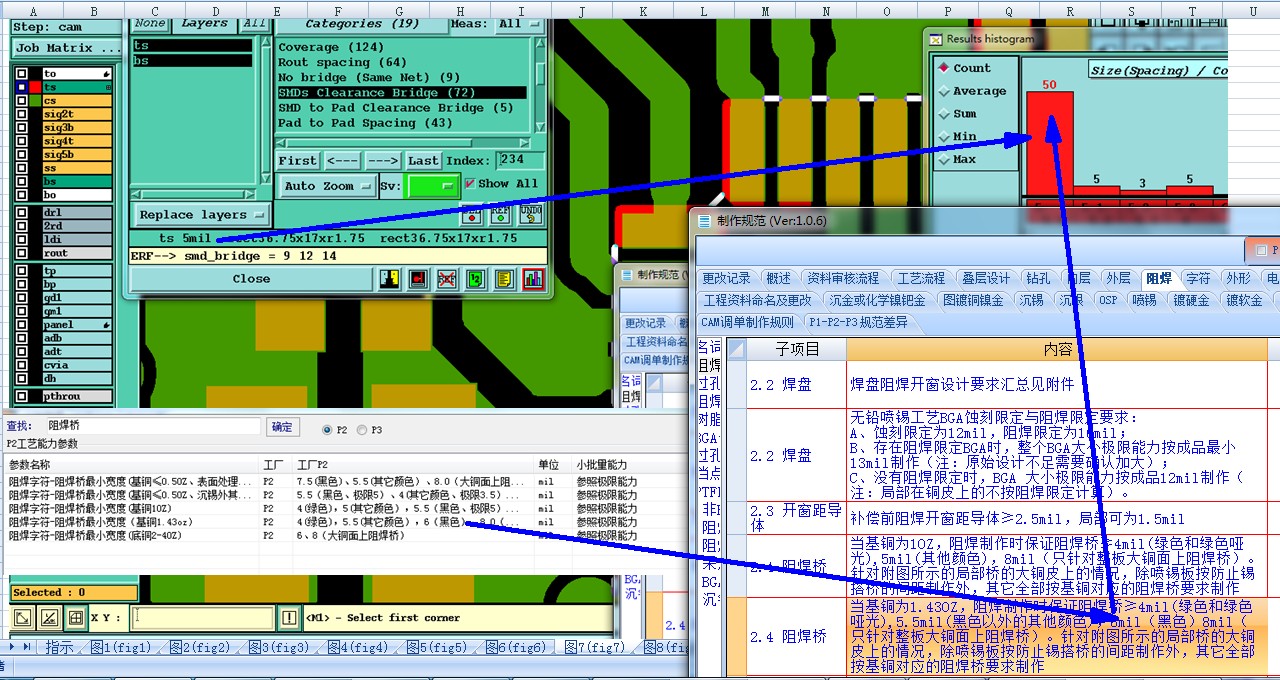
Task: Open the Job Matrix menu button
Action: [68, 48]
